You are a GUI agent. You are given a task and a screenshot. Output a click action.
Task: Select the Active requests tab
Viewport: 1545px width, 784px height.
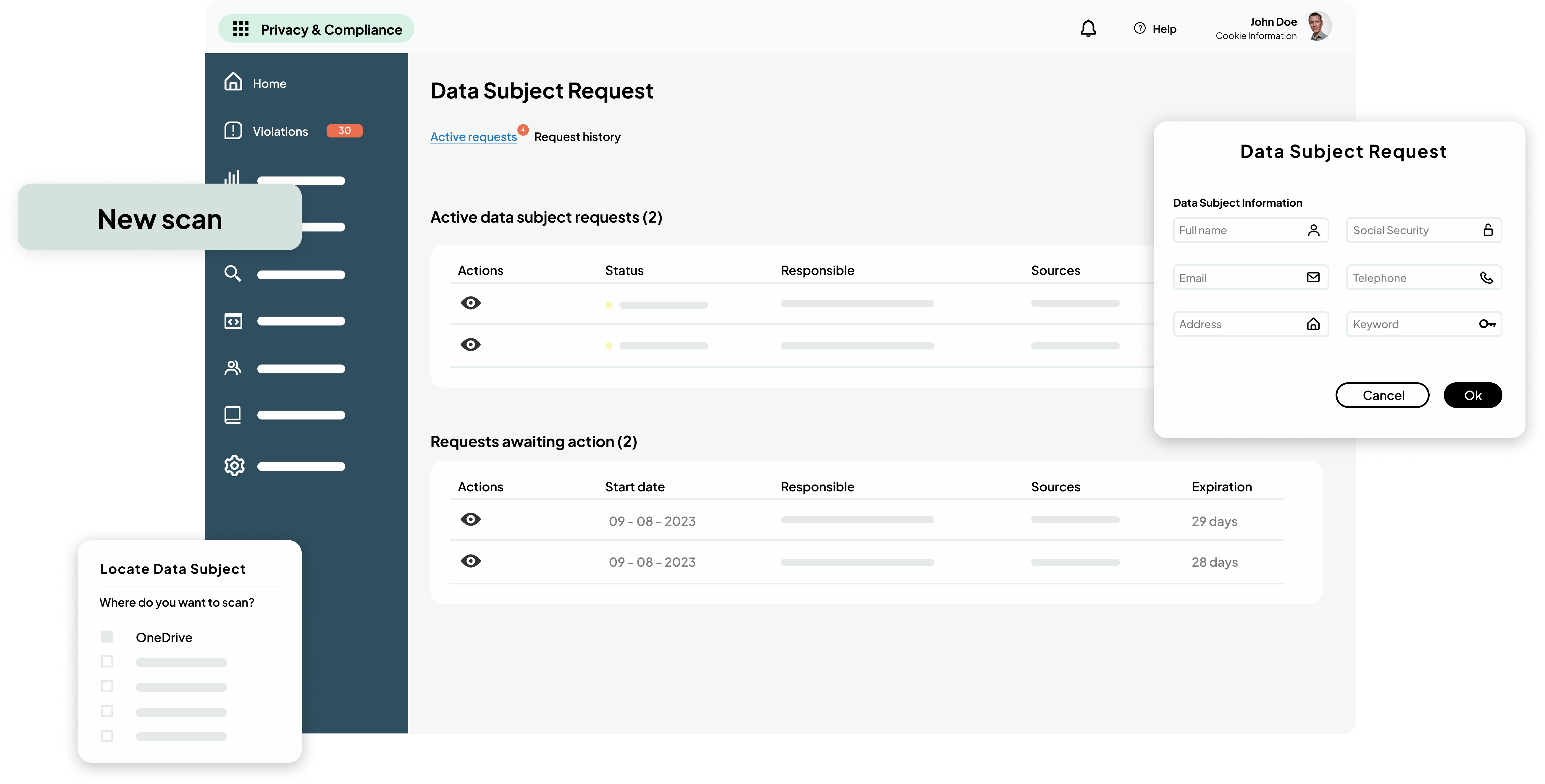coord(473,137)
